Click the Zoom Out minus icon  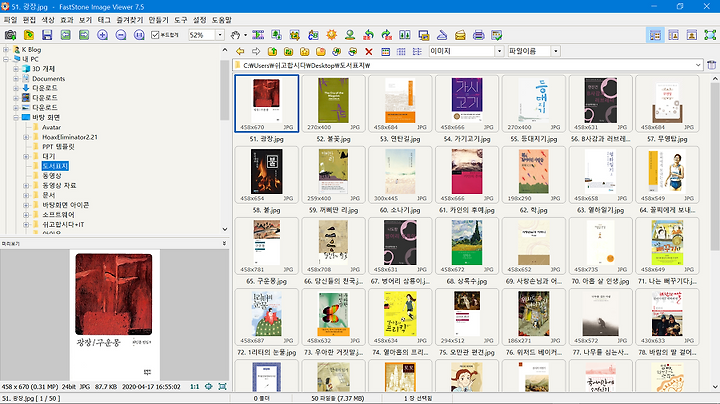pyautogui.click(x=121, y=35)
